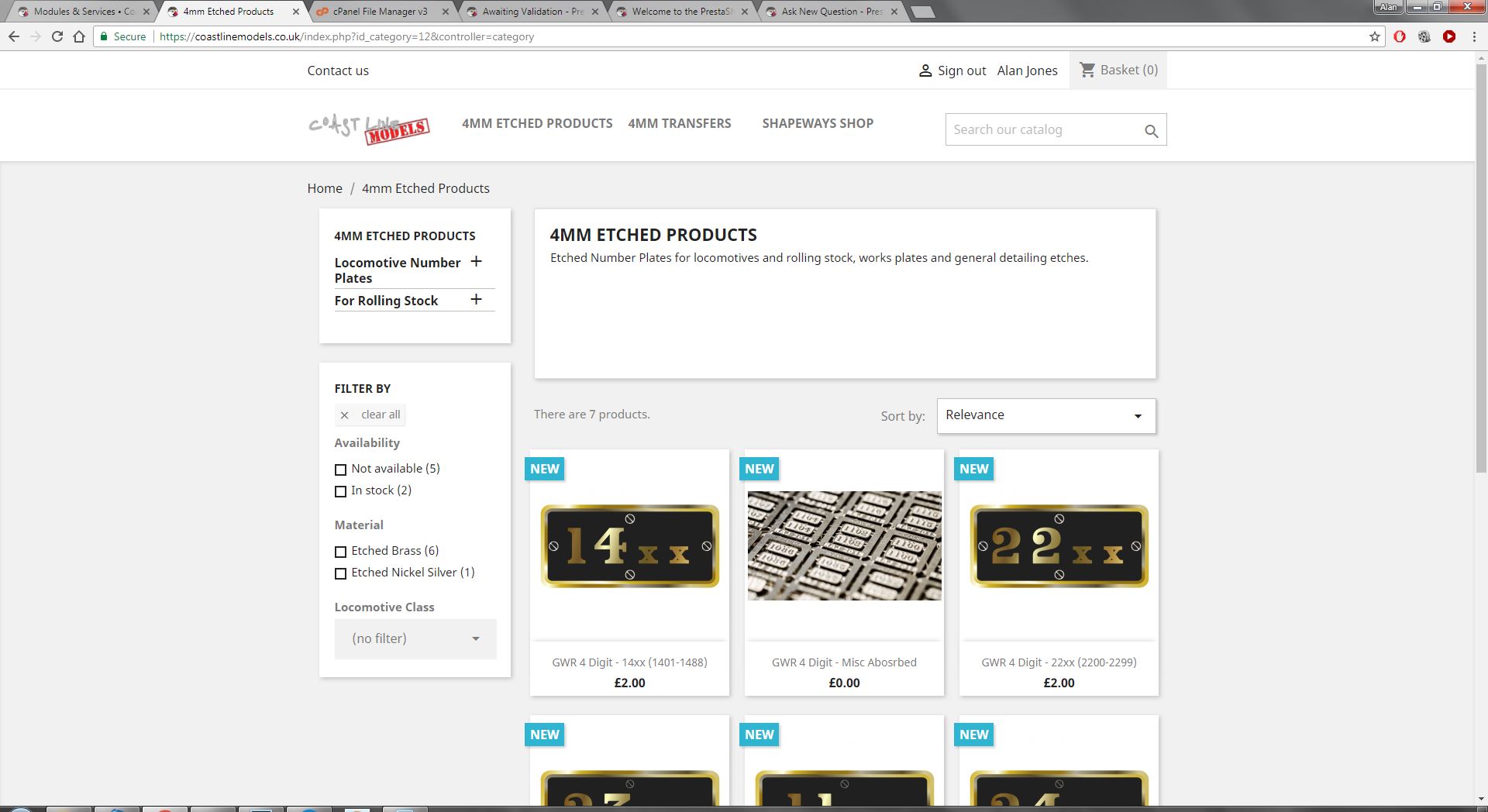Click the search magnifier icon

[x=1152, y=131]
